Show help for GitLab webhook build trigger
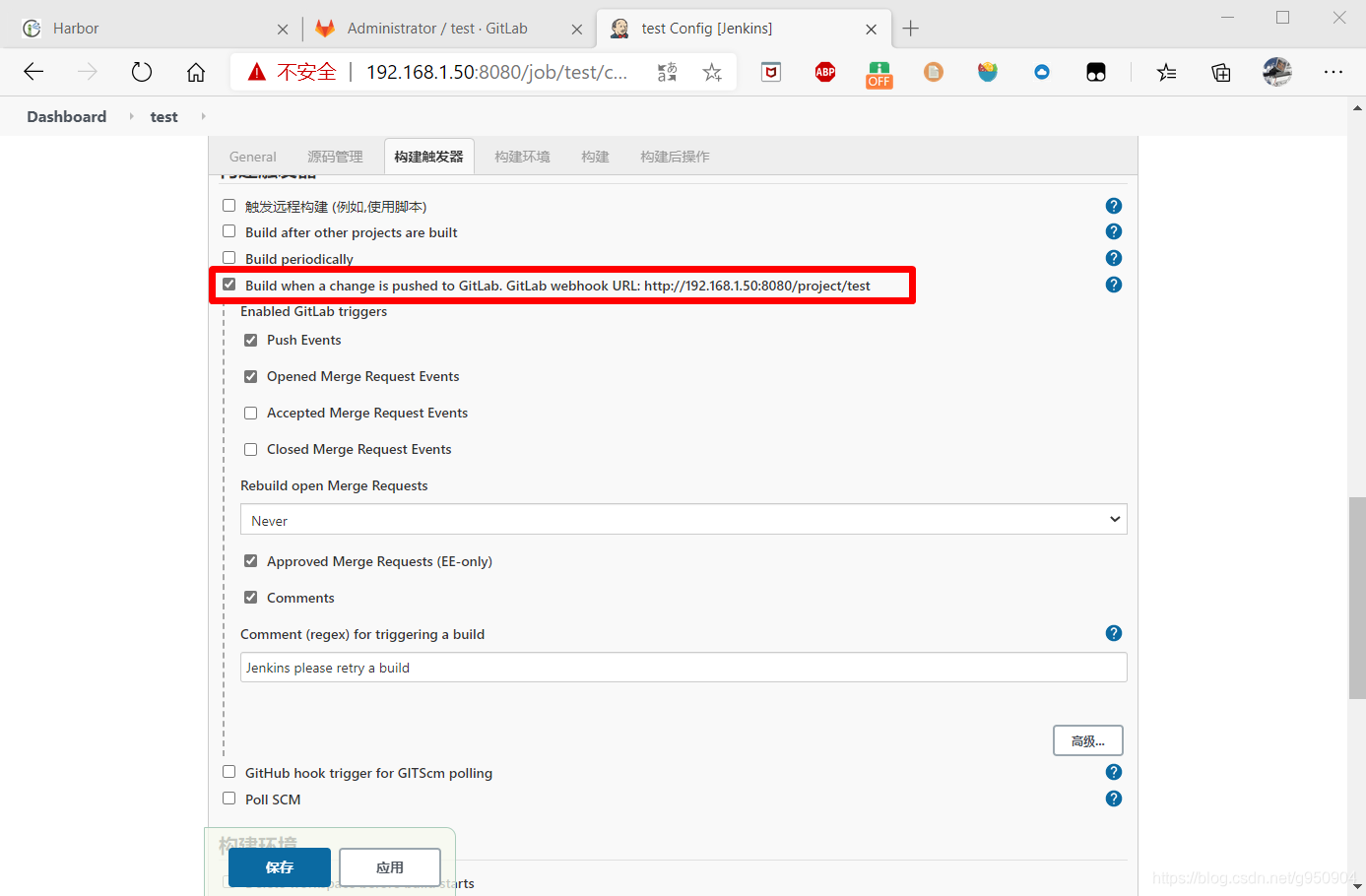The height and width of the screenshot is (896, 1366). click(x=1114, y=285)
